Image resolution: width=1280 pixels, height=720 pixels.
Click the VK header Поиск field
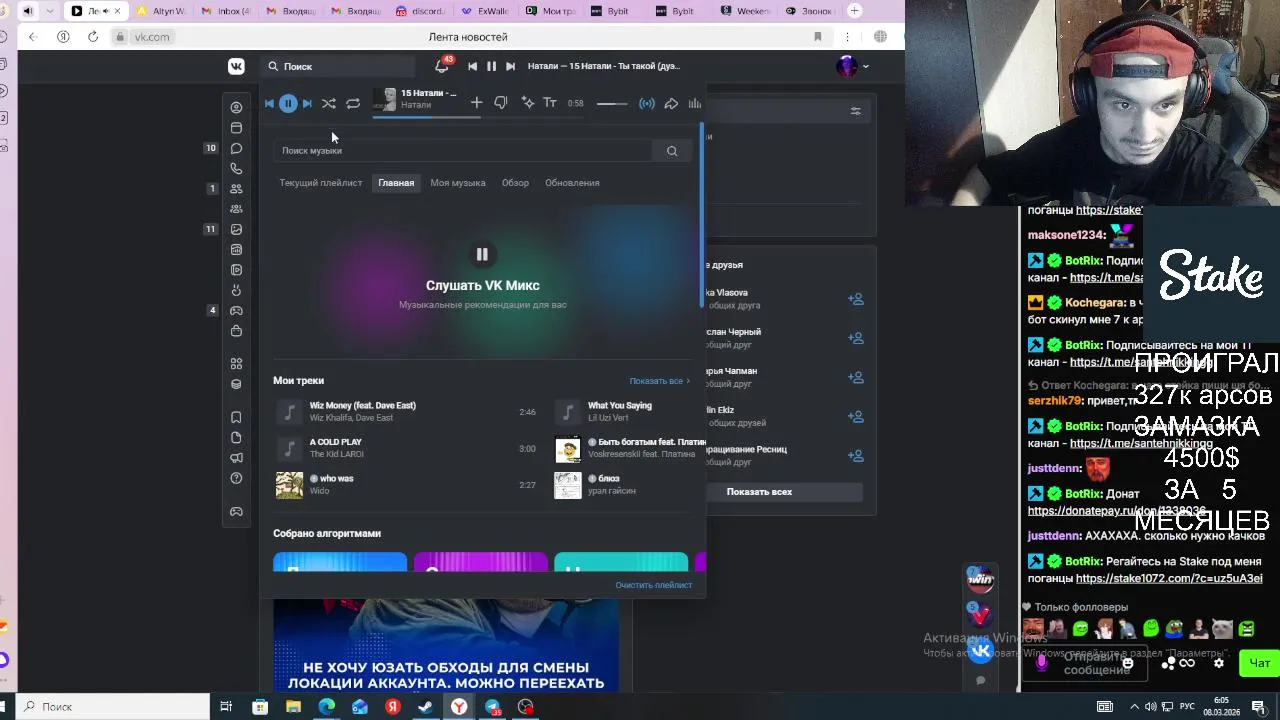338,66
